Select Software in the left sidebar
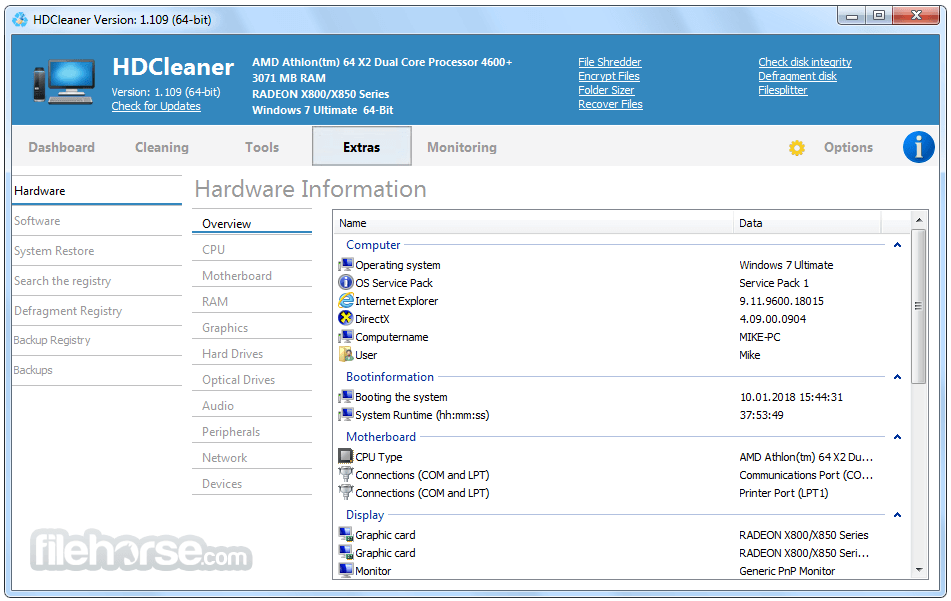The width and height of the screenshot is (951, 601). tap(96, 221)
